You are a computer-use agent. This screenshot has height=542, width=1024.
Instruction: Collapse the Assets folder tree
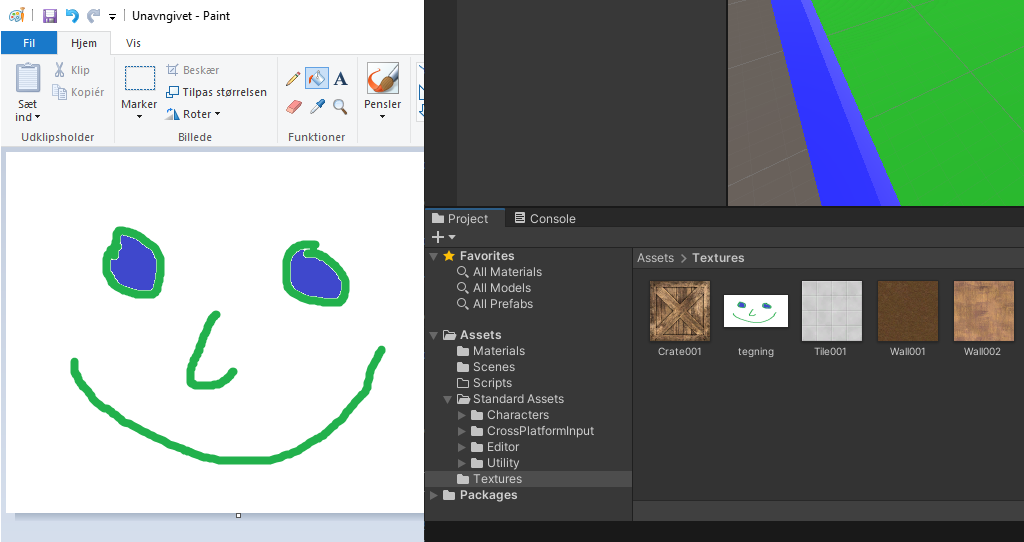coord(434,336)
